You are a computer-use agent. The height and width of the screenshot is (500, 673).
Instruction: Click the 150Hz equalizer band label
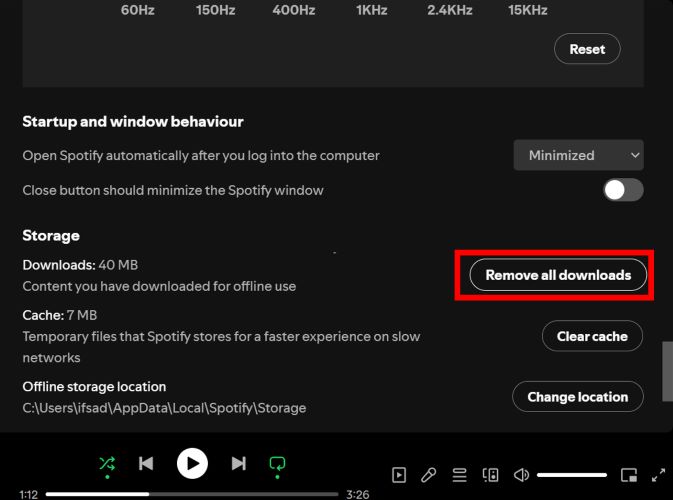[x=215, y=10]
